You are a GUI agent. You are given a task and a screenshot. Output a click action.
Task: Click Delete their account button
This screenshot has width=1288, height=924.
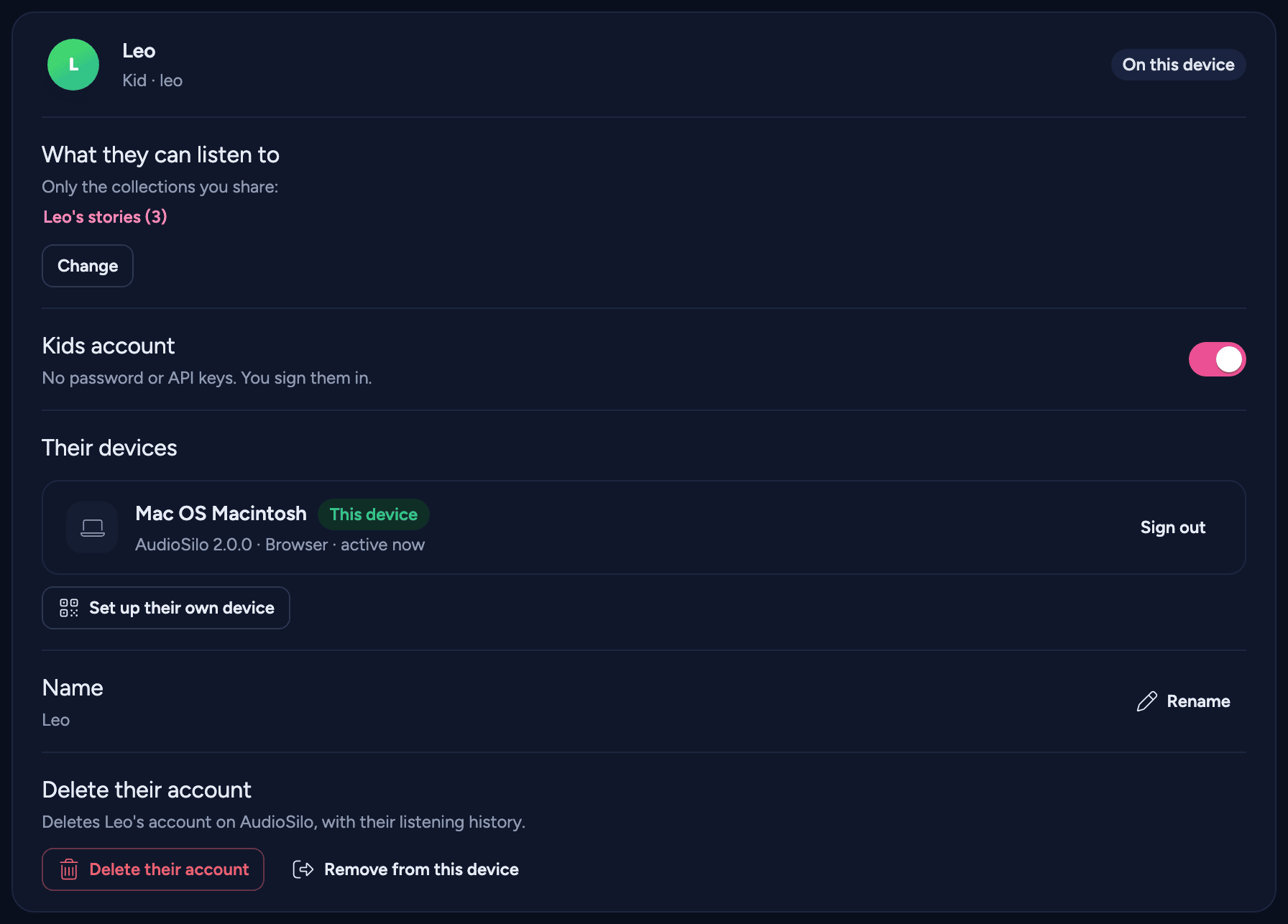(153, 869)
